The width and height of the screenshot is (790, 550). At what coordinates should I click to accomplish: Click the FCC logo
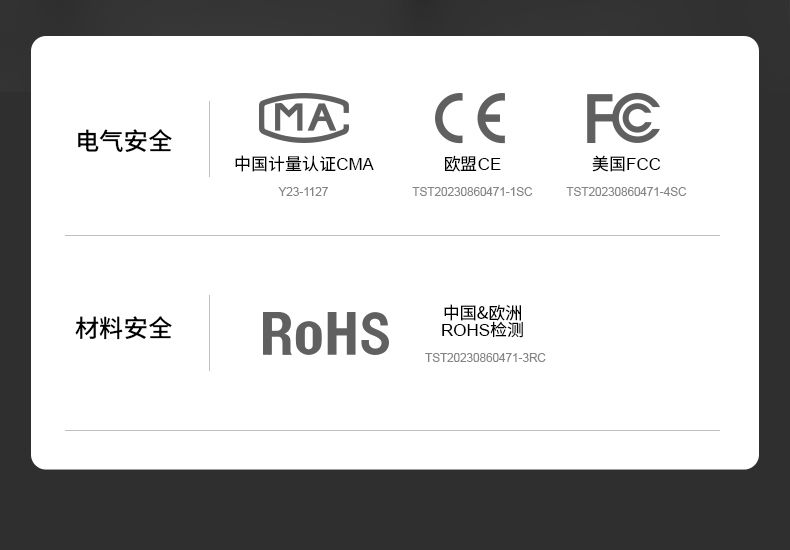coord(623,118)
